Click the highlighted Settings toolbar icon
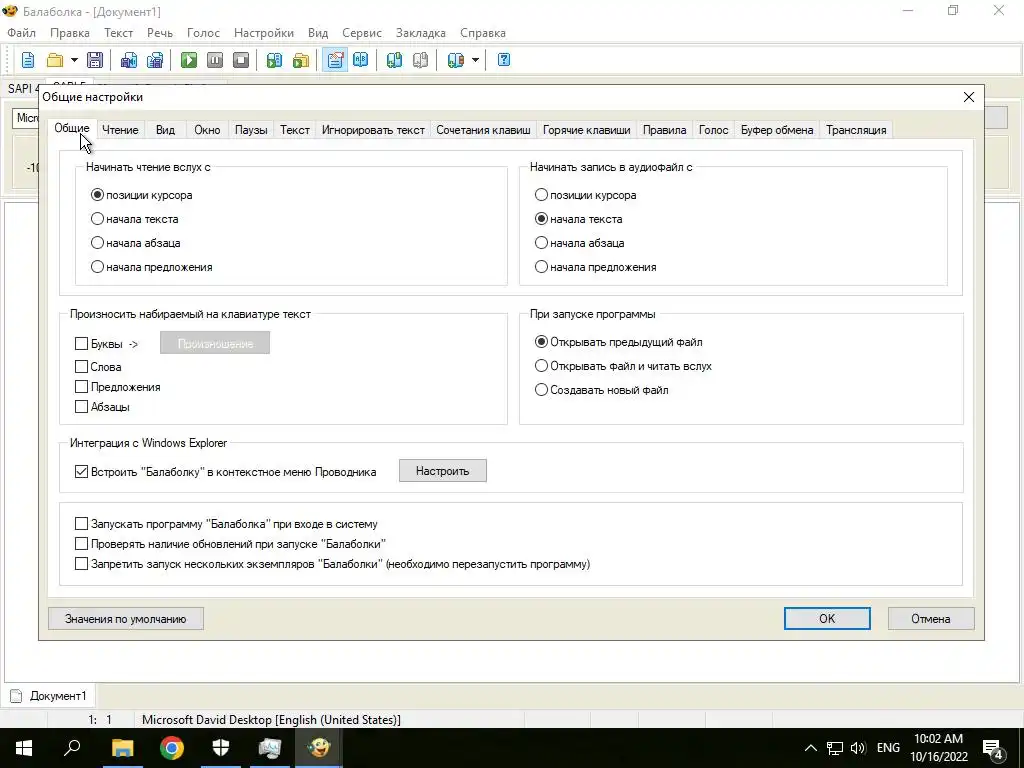 [x=334, y=60]
